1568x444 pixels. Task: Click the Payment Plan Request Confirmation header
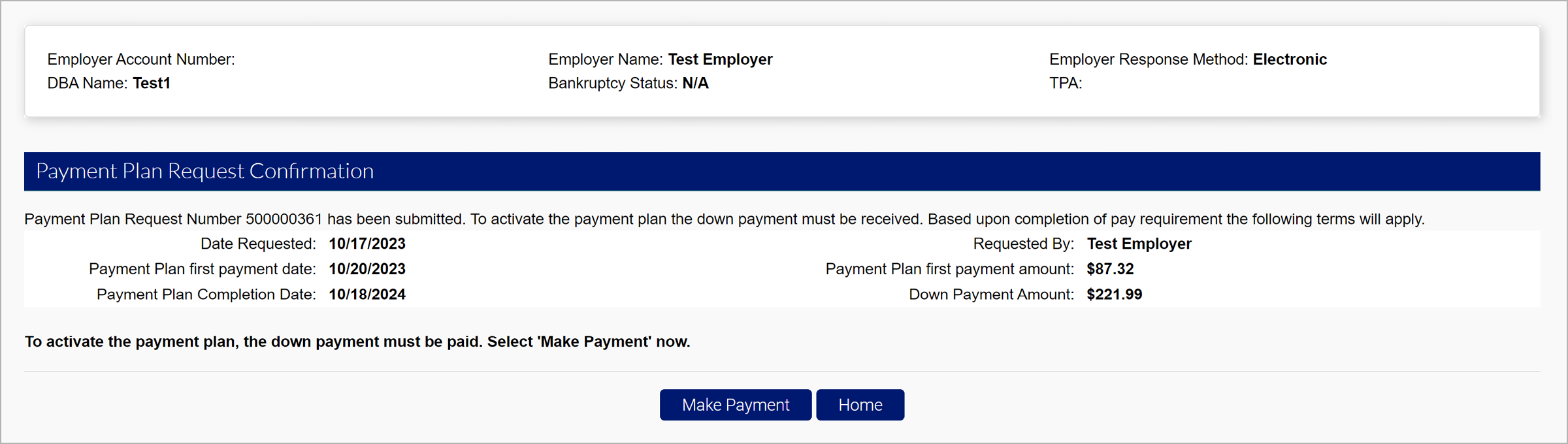[205, 171]
